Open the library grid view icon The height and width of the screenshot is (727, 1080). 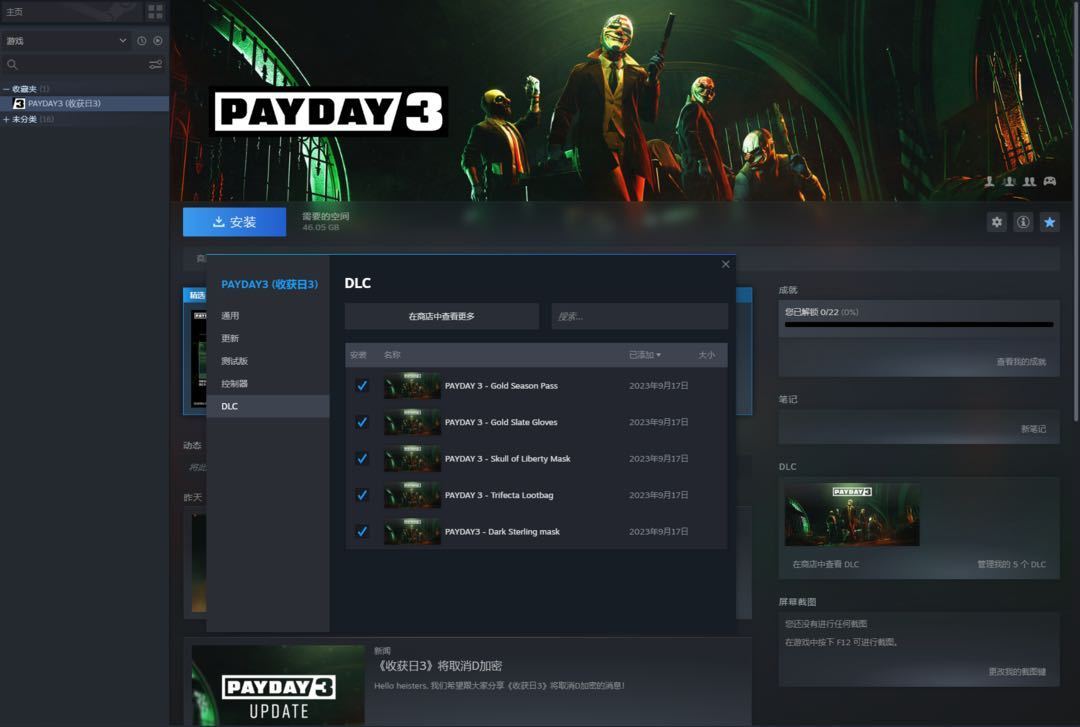click(155, 12)
